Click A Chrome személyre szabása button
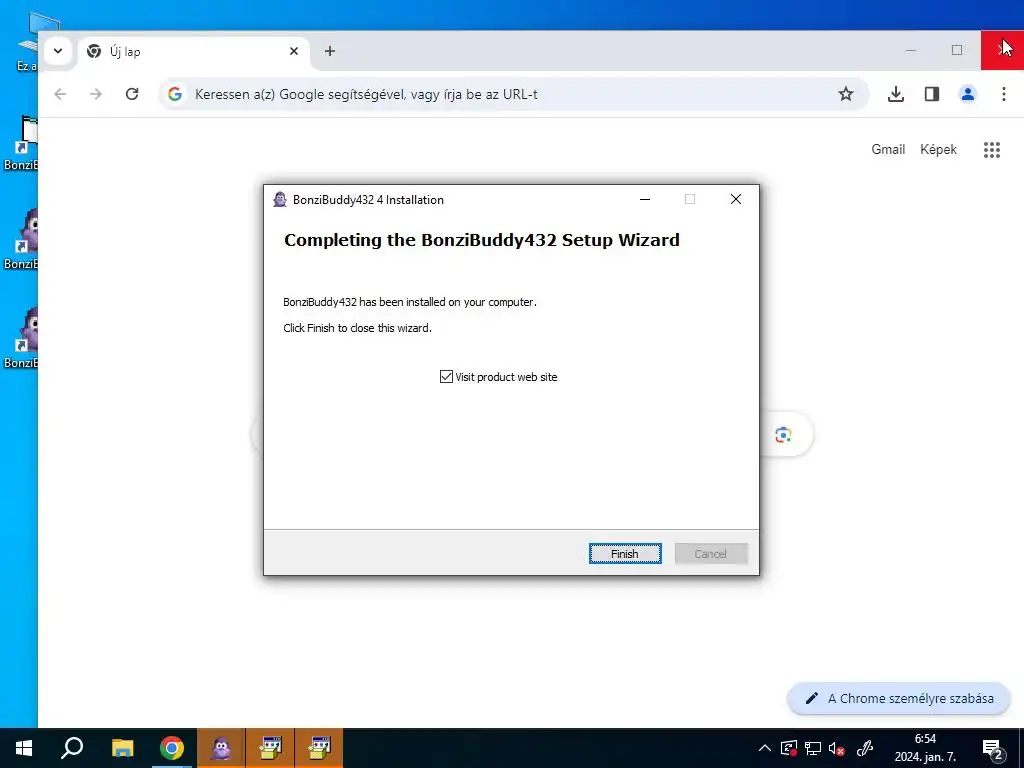 click(899, 698)
